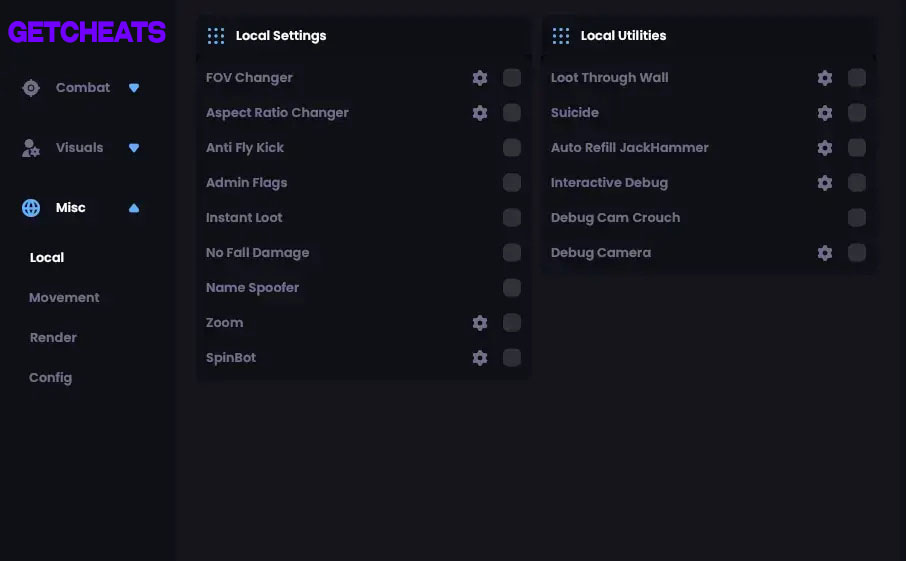Click the Visuals person icon
The image size is (906, 561).
click(31, 148)
